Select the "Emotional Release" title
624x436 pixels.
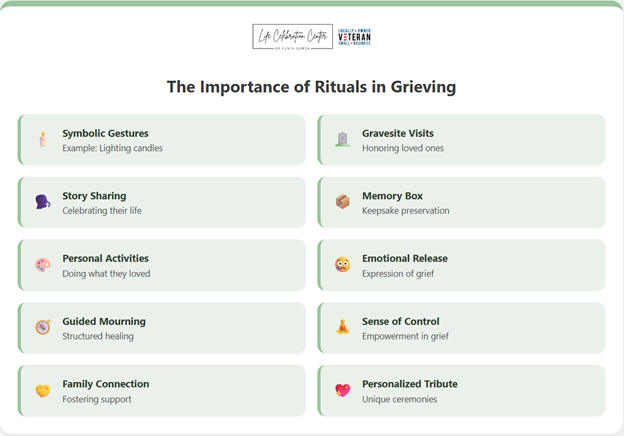405,259
